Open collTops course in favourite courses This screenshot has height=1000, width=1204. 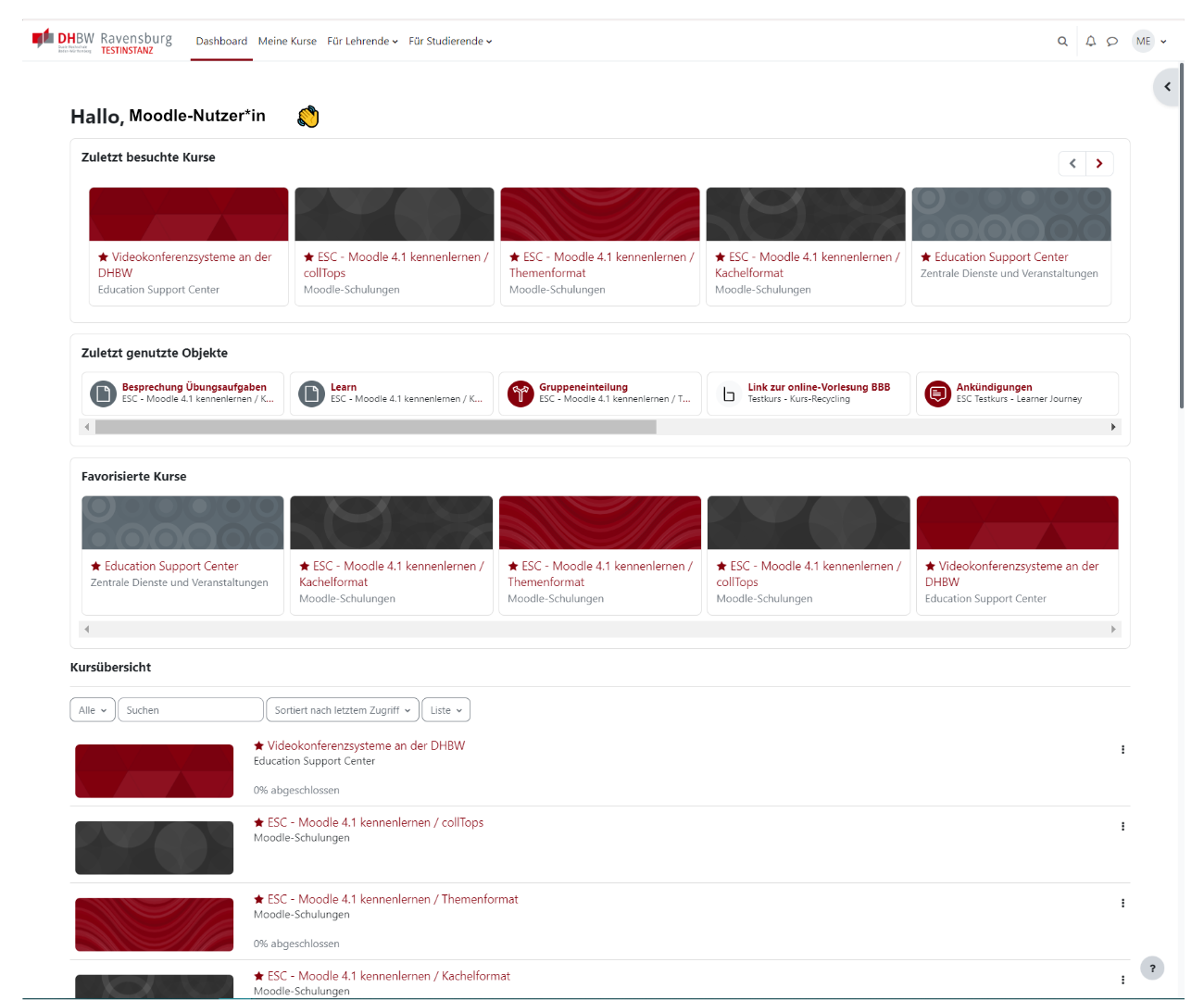tap(809, 574)
